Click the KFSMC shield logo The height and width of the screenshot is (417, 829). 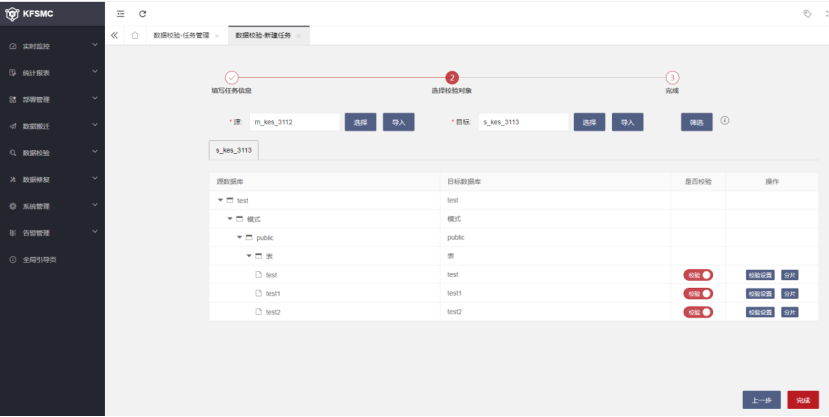12,14
